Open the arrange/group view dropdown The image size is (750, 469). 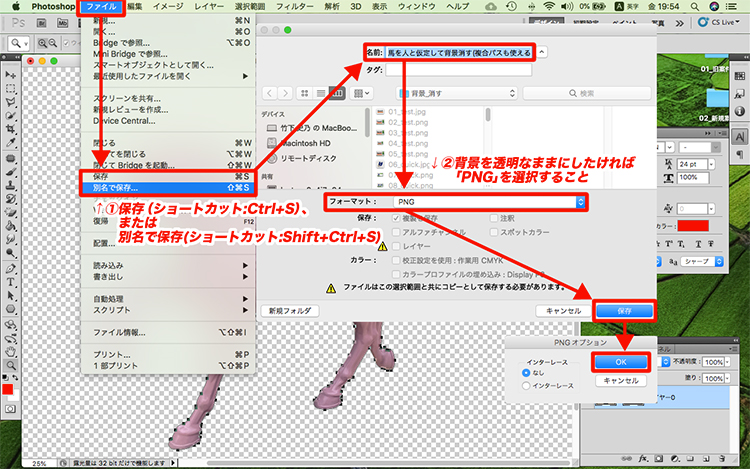(x=361, y=93)
